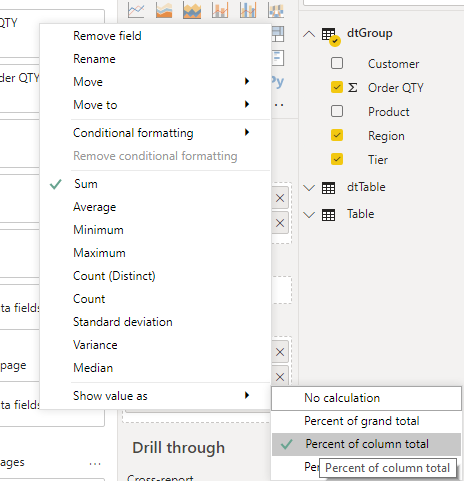Screen dimensions: 464x481
Task: Remove first field with top X button
Action: pyautogui.click(x=280, y=198)
